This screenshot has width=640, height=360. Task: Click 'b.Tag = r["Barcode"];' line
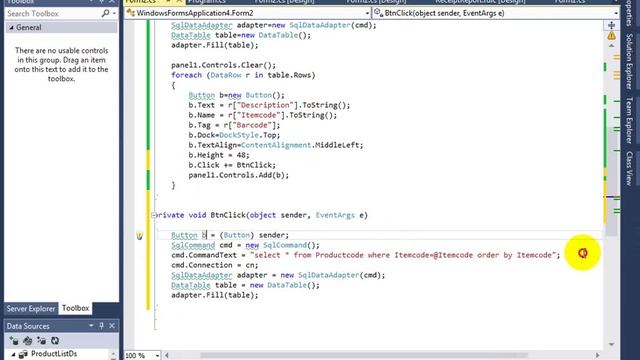click(x=234, y=125)
